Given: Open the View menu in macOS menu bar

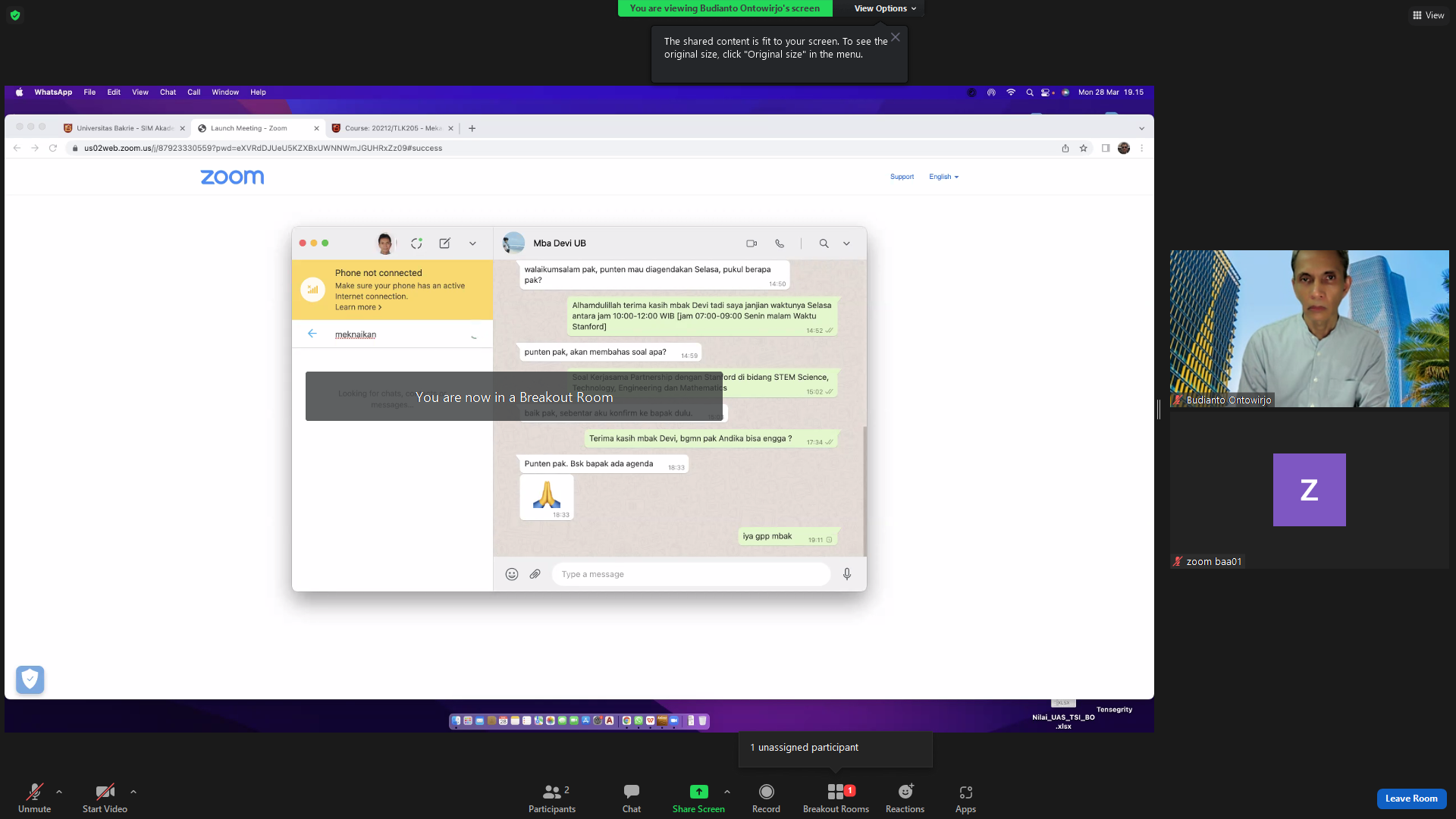Looking at the screenshot, I should point(140,93).
